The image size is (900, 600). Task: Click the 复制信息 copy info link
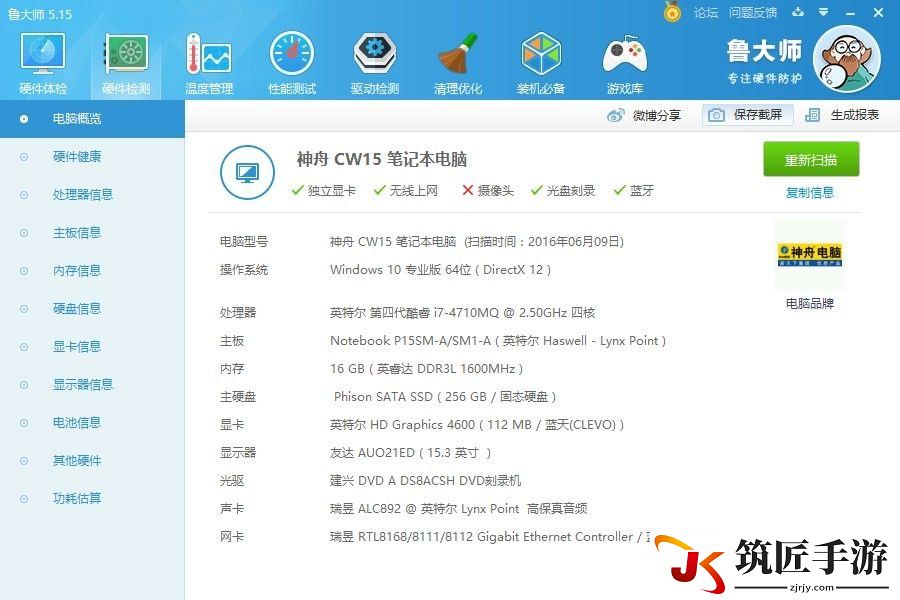[x=810, y=192]
